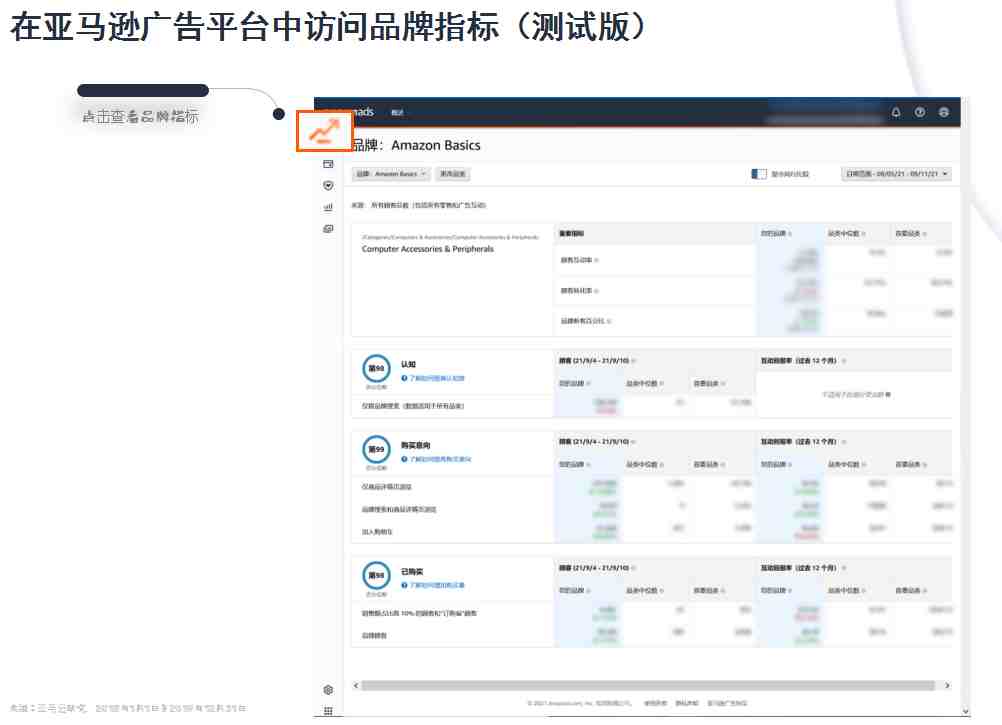Click the horizontal scrollbar track
The height and width of the screenshot is (725, 1002).
648,685
